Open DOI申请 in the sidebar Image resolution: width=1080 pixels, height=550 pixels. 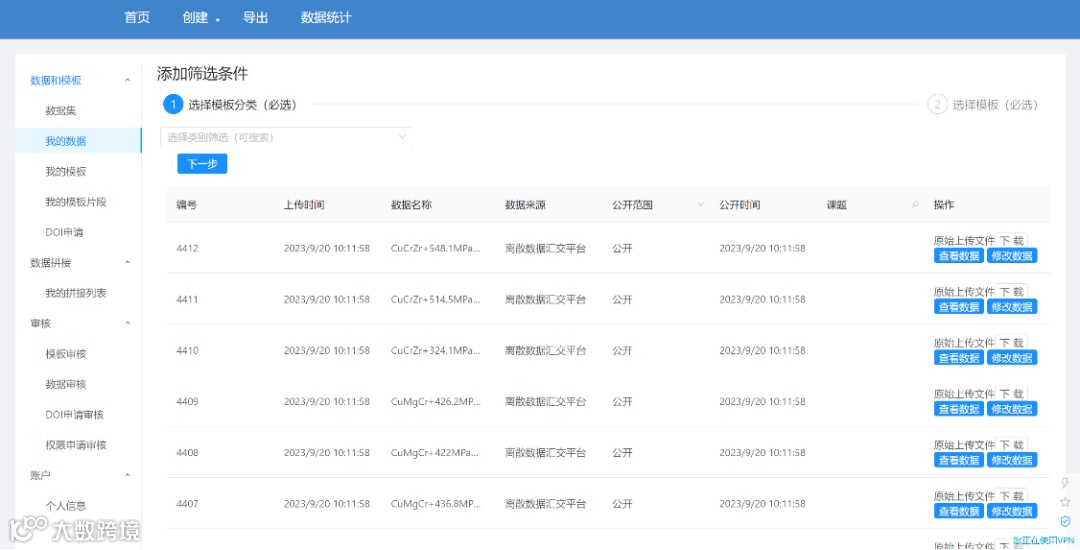pos(65,232)
